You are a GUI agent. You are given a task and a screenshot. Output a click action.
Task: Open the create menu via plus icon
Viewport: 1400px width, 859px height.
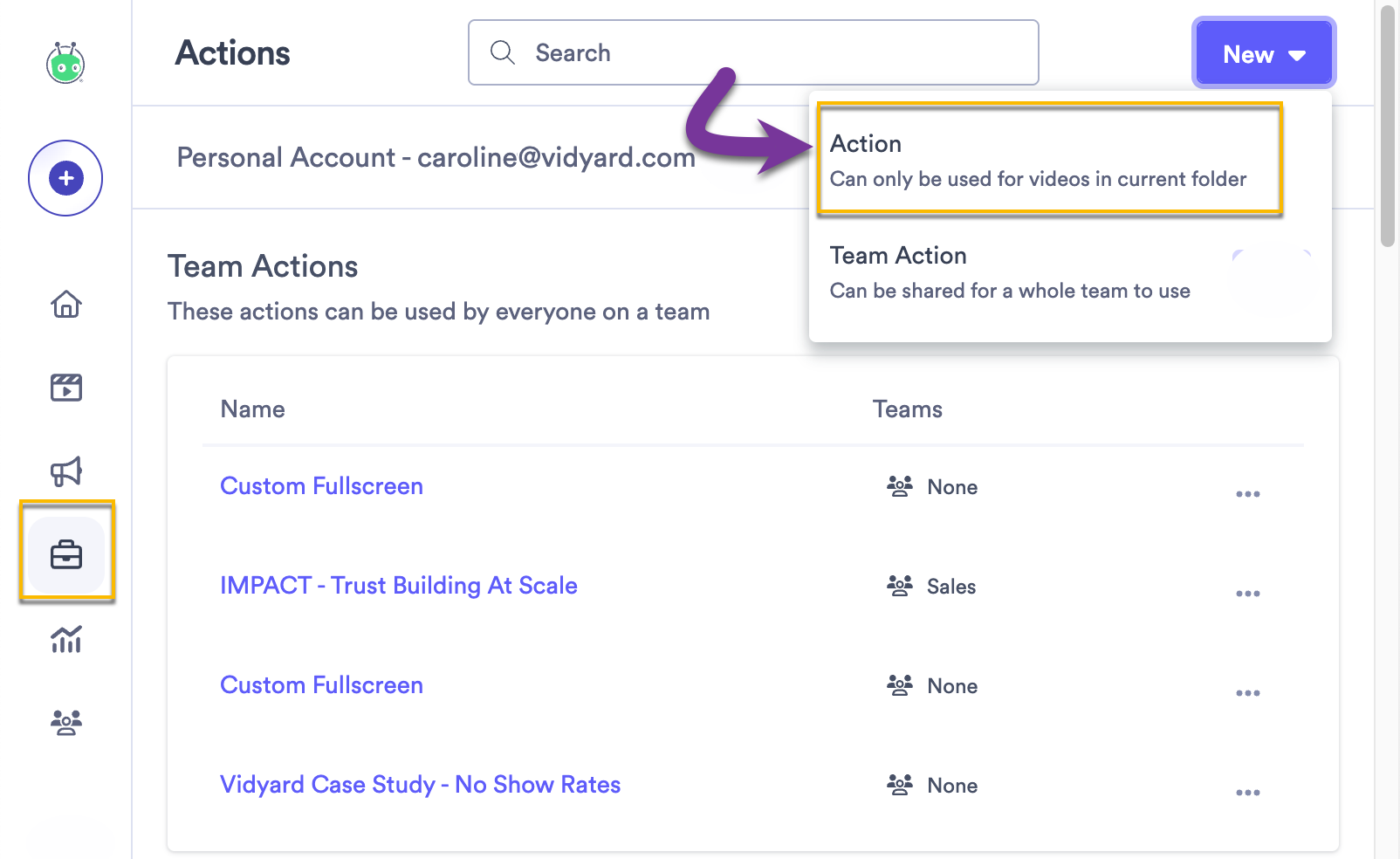65,177
